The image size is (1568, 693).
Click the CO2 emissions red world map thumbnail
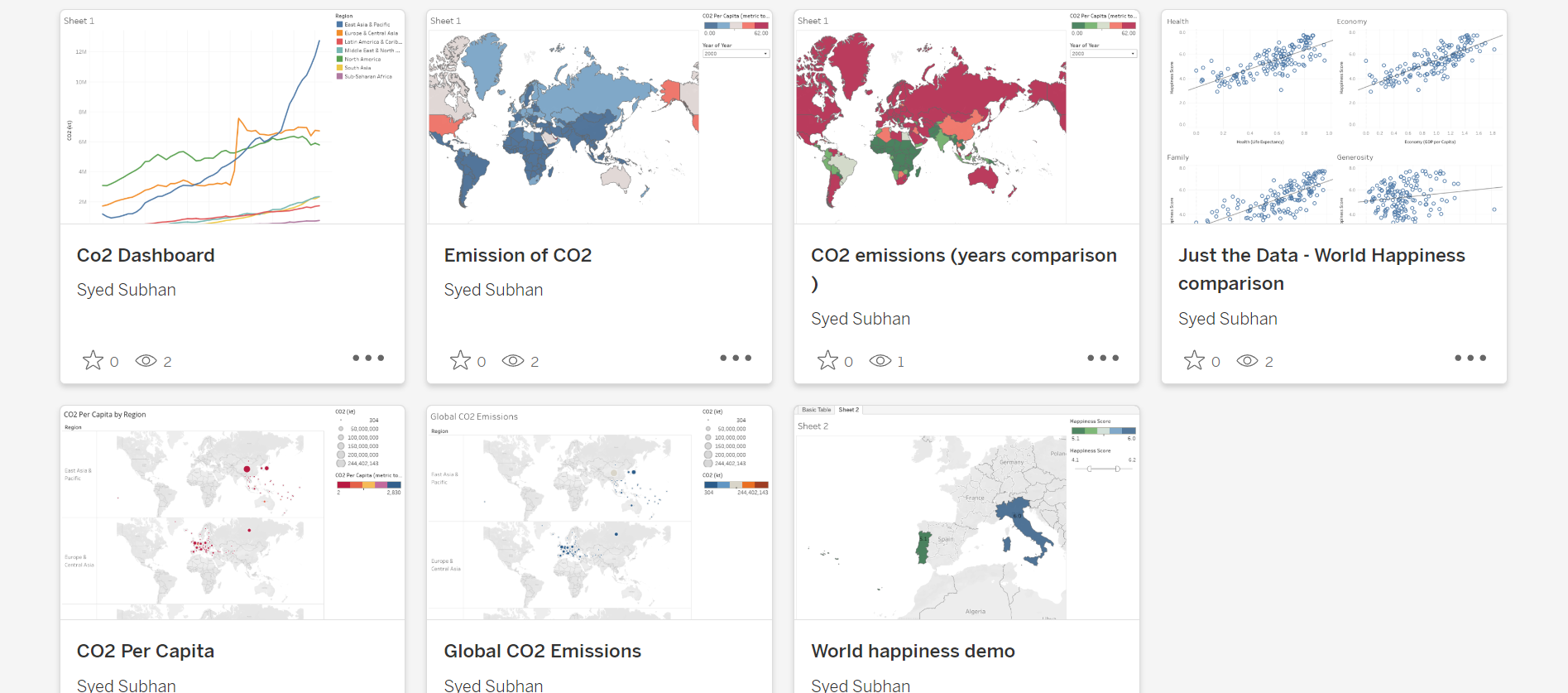[966, 117]
